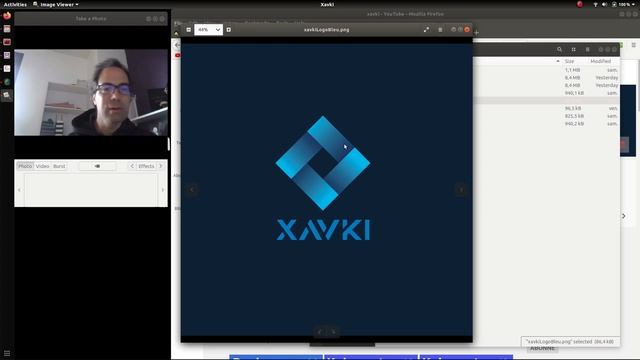Open the Image Viewer app menu
The width and height of the screenshot is (640, 360).
(56, 4)
